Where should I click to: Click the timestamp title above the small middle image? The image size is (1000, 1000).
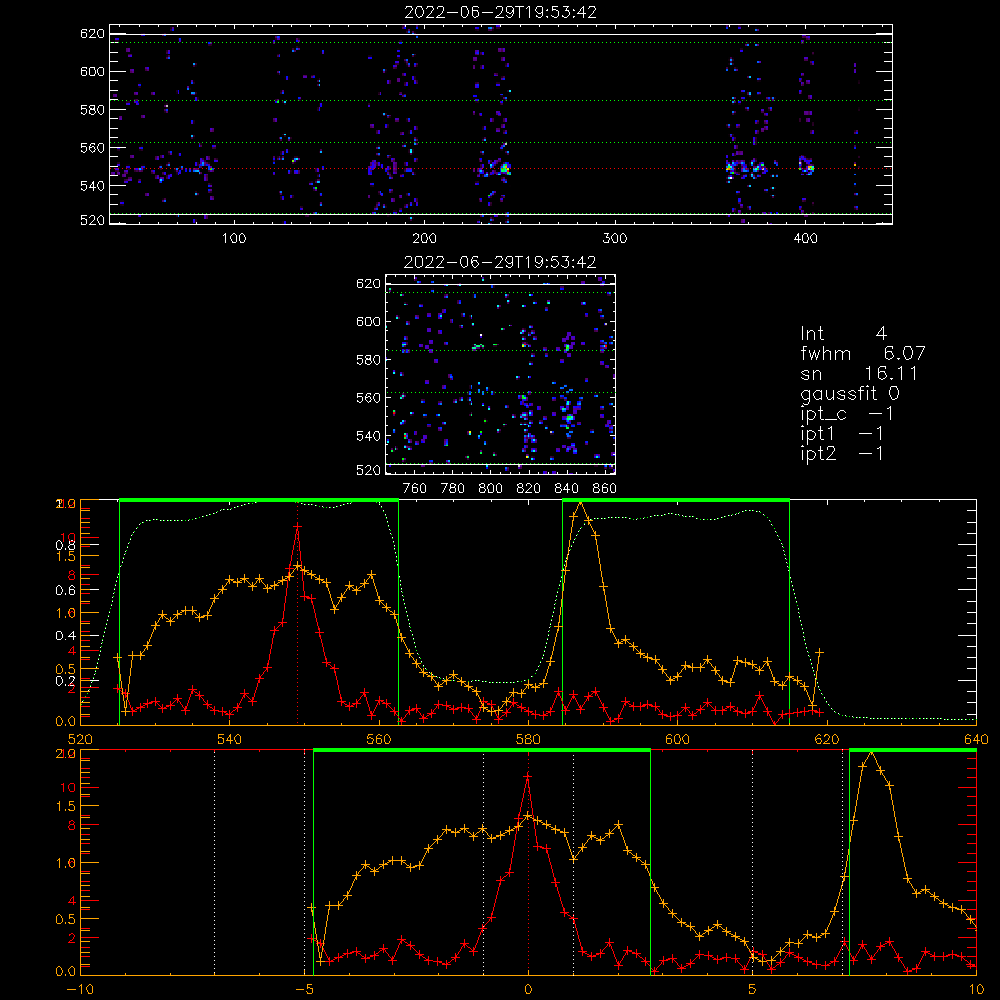click(500, 262)
